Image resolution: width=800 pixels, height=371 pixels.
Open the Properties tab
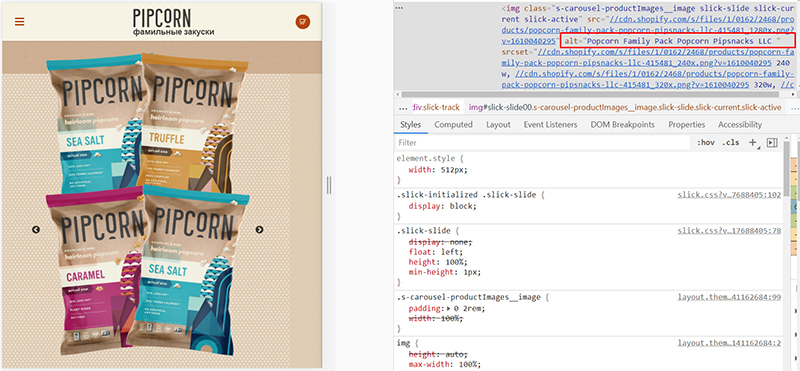(x=687, y=125)
